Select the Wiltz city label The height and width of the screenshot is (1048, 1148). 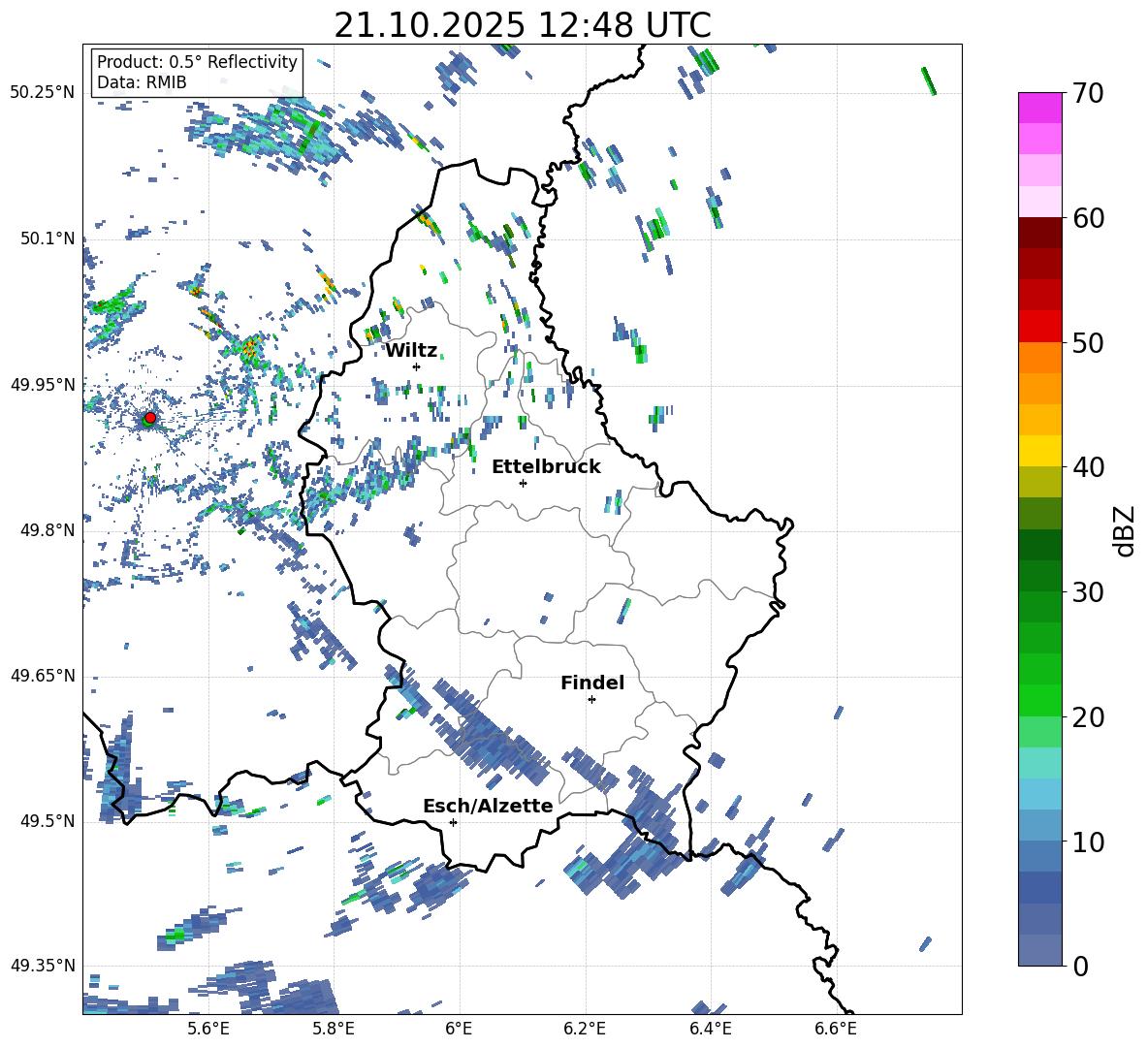411,351
